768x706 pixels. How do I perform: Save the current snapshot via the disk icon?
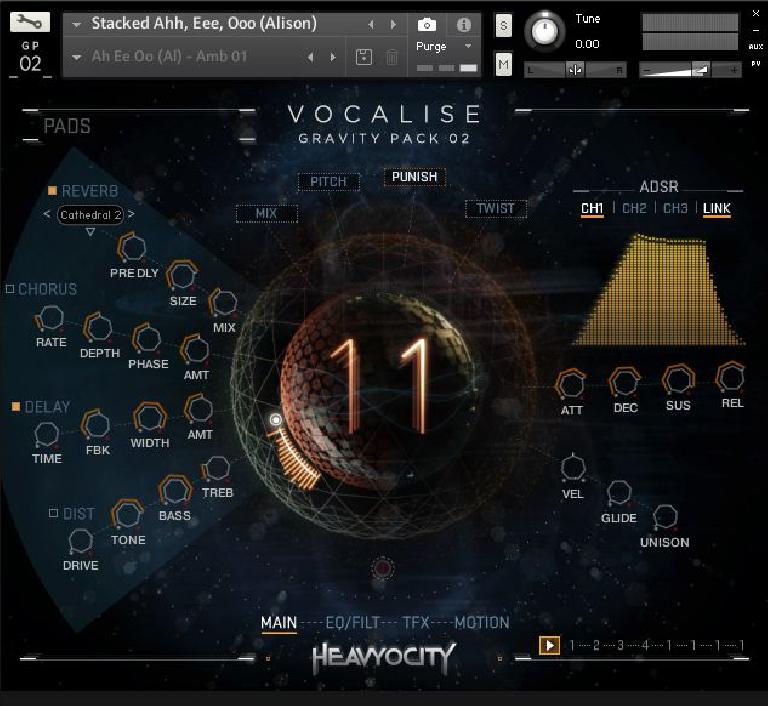pyautogui.click(x=363, y=57)
